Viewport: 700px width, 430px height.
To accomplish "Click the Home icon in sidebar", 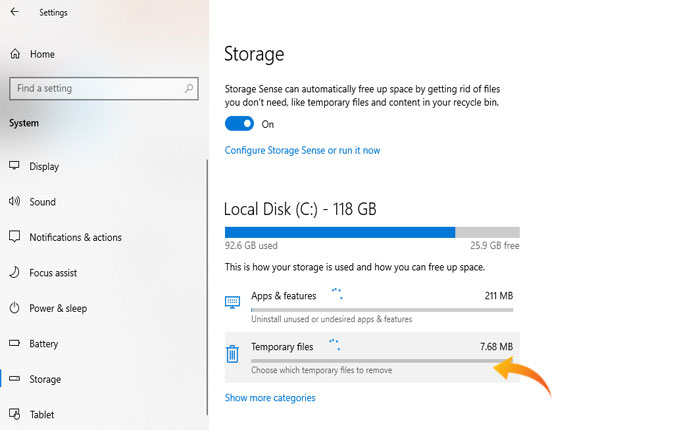I will click(14, 54).
